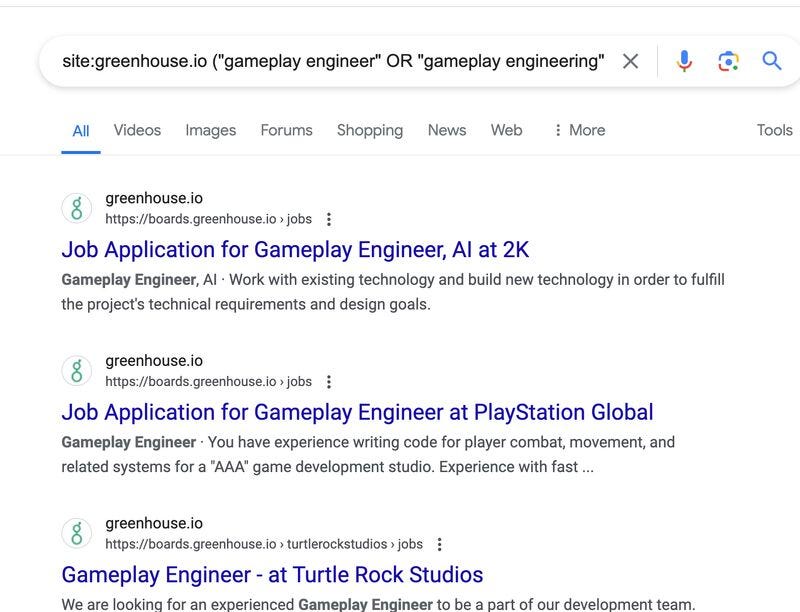Open the Tools search options

[x=774, y=130]
